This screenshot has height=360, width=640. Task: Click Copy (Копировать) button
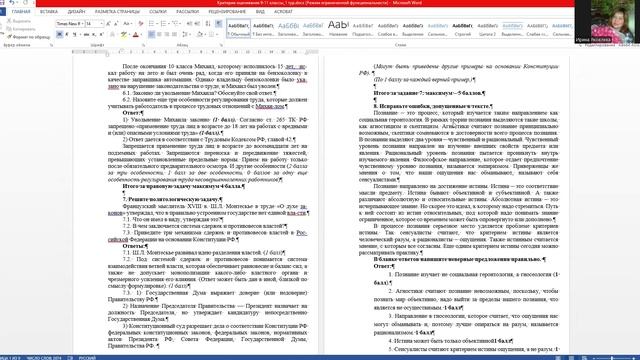coord(22,29)
